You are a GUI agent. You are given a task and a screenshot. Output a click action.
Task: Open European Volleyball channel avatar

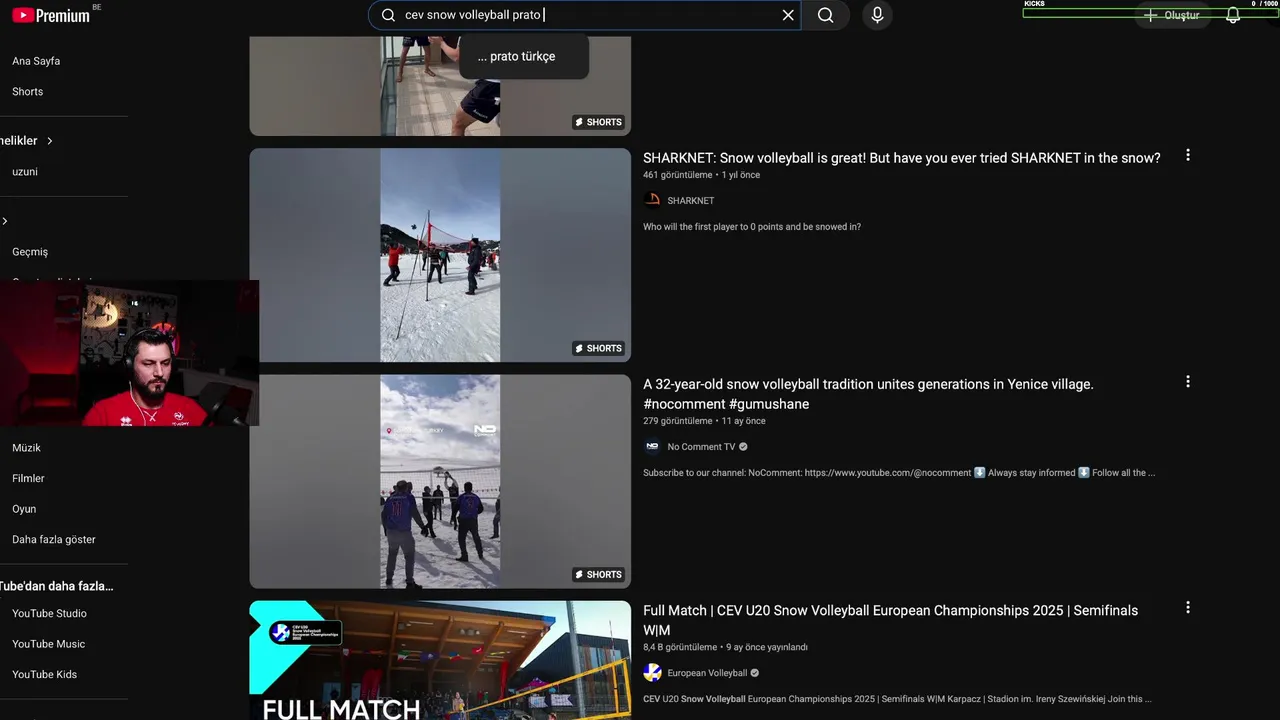pos(652,672)
